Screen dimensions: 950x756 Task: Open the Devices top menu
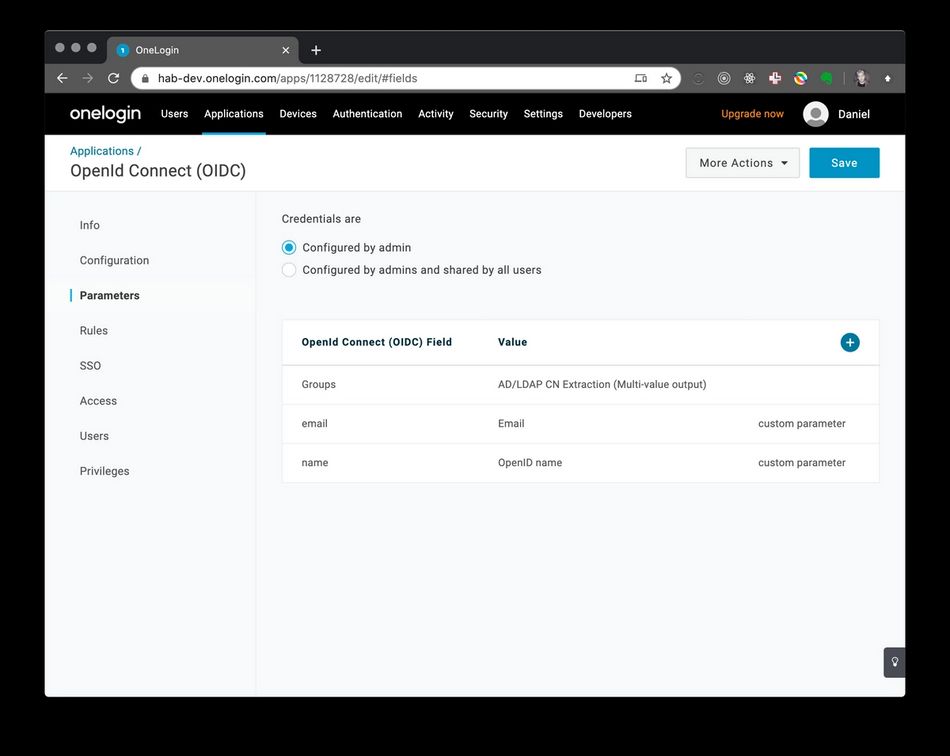pyautogui.click(x=297, y=114)
